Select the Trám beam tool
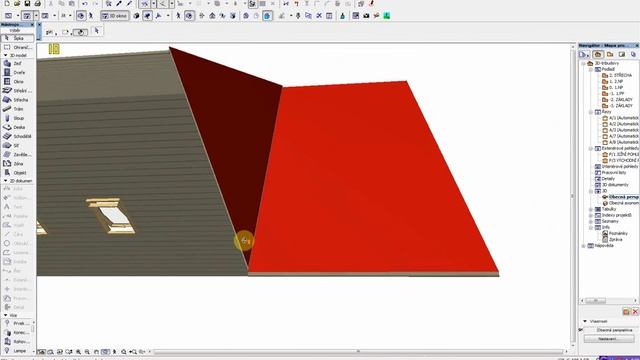This screenshot has height=360, width=640. (18, 109)
